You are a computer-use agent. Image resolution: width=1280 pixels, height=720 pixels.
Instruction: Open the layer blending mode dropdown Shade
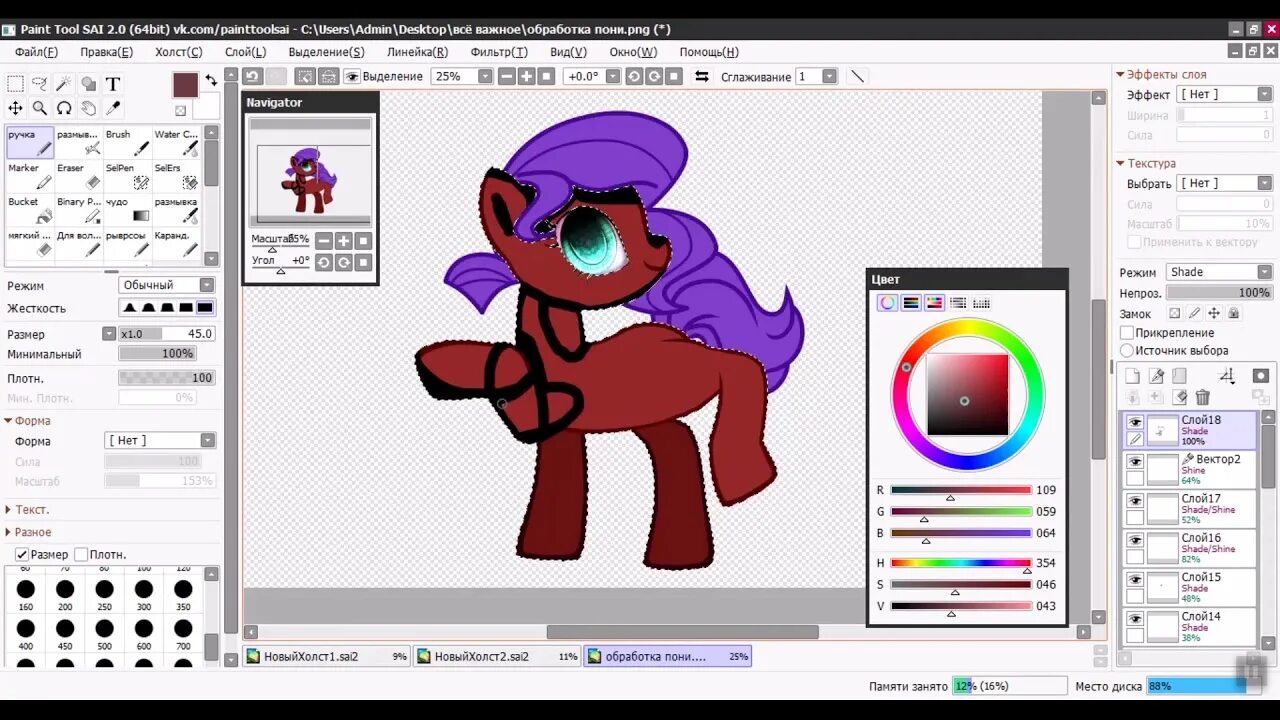click(1219, 272)
